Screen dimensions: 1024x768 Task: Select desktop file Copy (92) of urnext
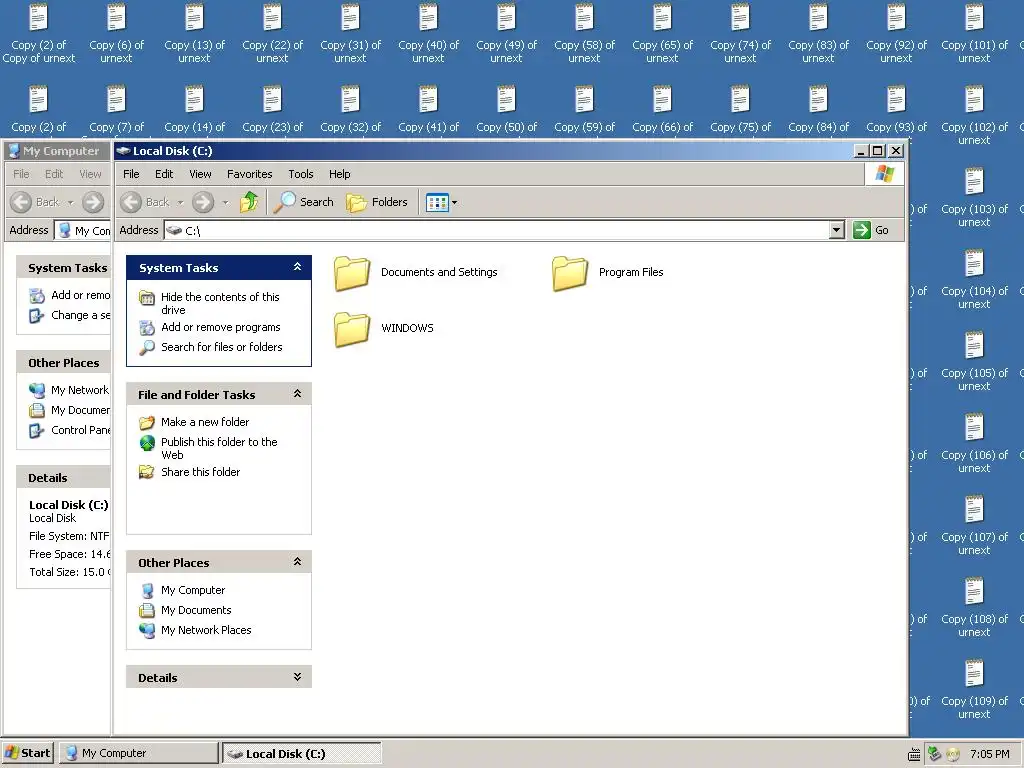pyautogui.click(x=896, y=33)
